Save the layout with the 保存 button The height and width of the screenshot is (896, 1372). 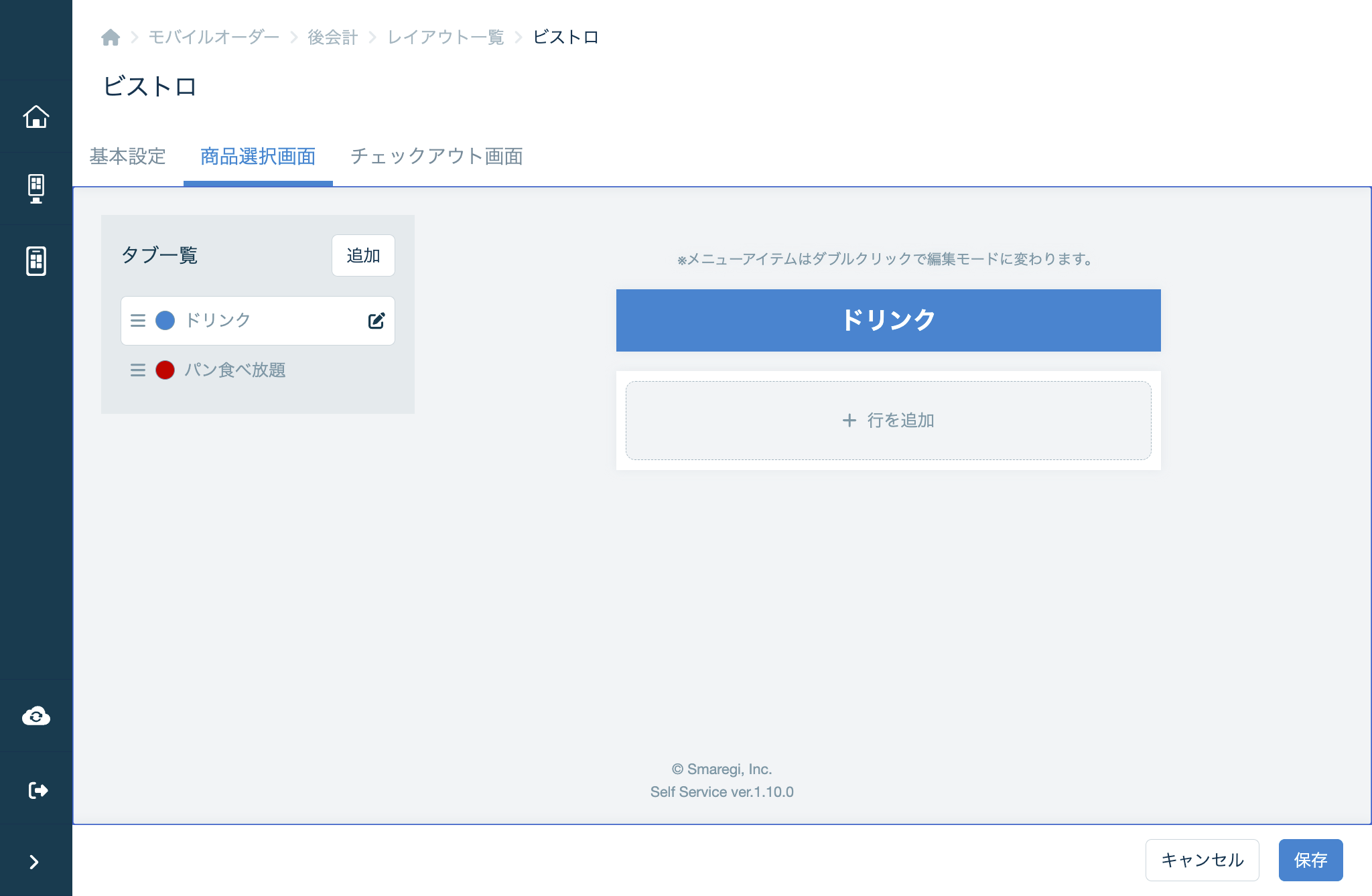pos(1310,859)
